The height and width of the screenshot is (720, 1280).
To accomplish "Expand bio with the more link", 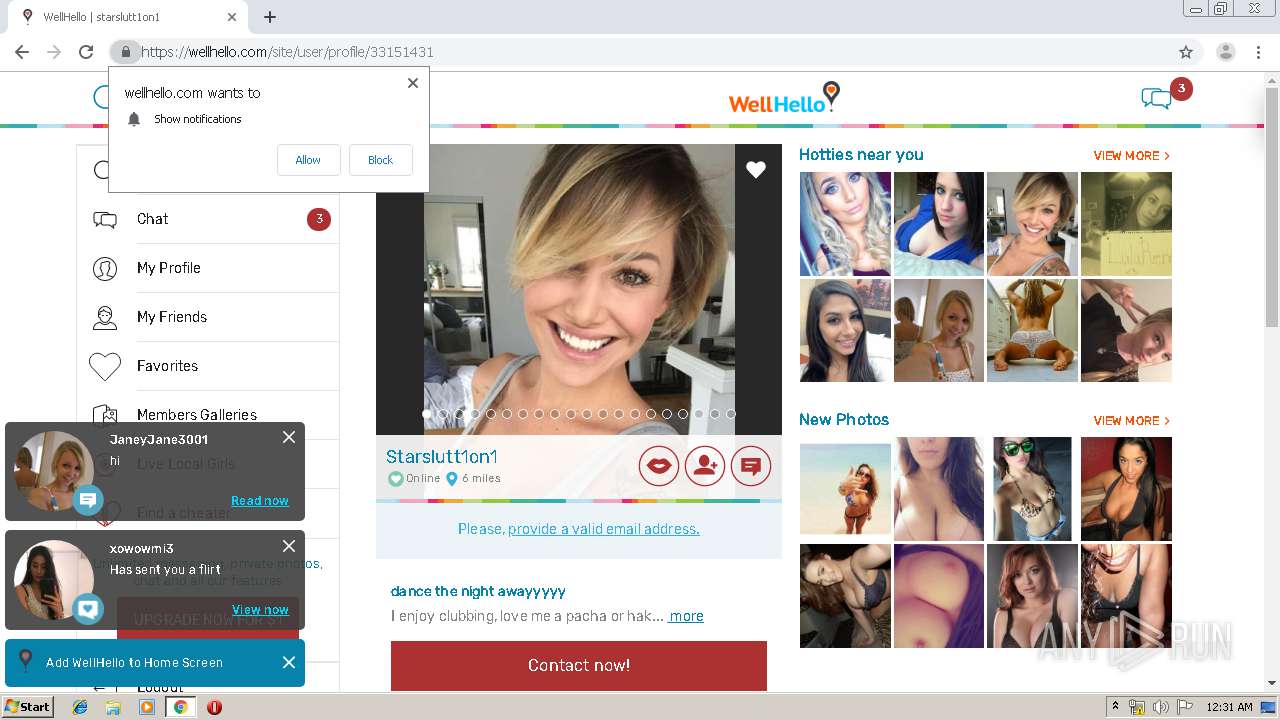I will tap(686, 616).
